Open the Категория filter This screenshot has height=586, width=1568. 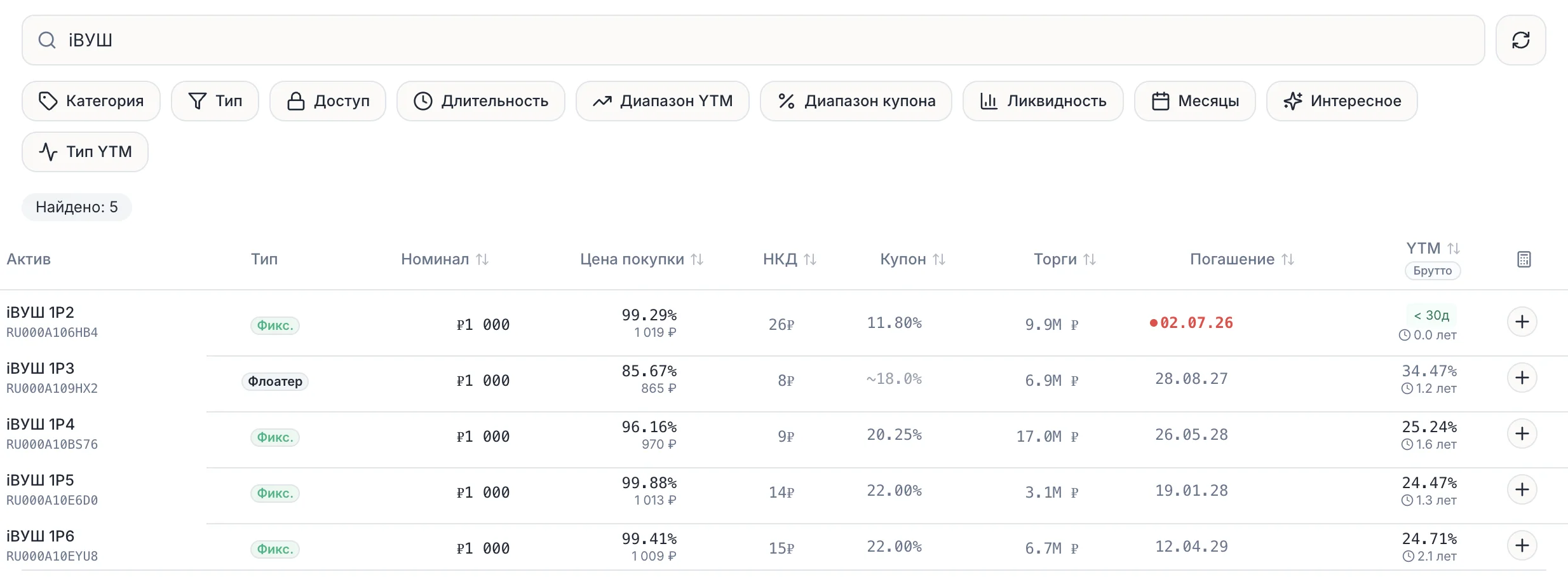coord(91,101)
